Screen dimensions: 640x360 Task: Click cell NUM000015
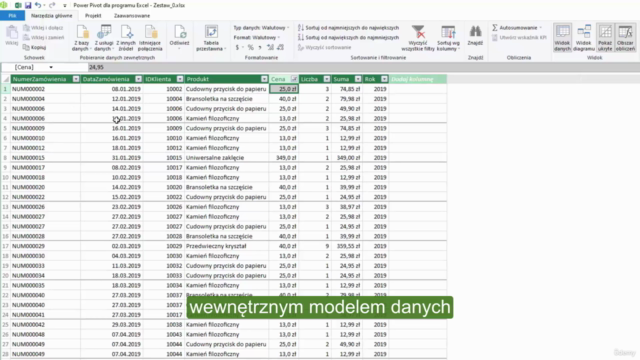(45, 158)
